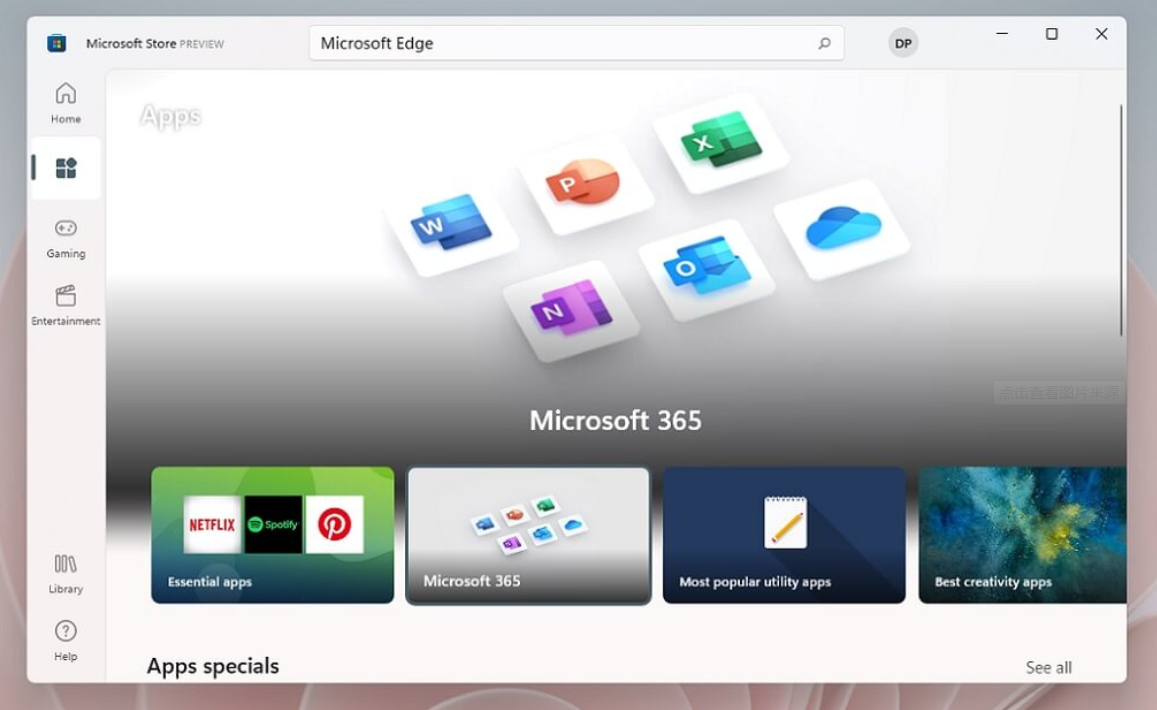This screenshot has height=710, width=1157.
Task: Open the Help page
Action: 66,641
